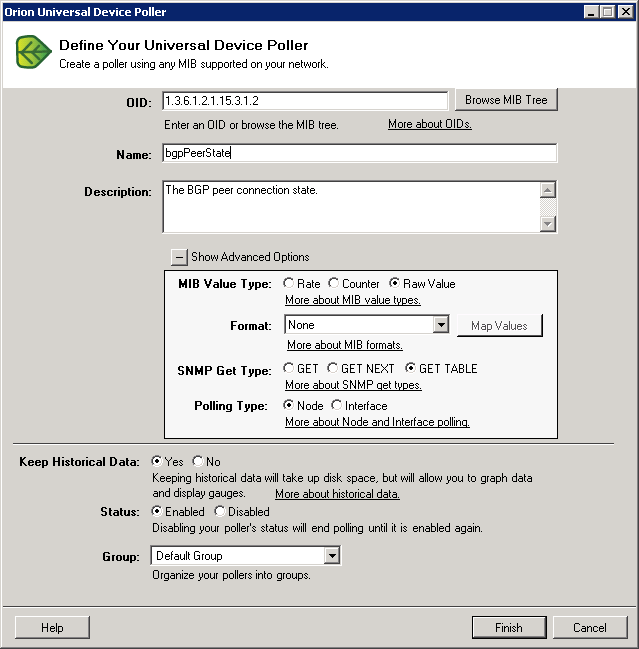Open More about Node and Interface polling
639x649 pixels.
[x=377, y=422]
